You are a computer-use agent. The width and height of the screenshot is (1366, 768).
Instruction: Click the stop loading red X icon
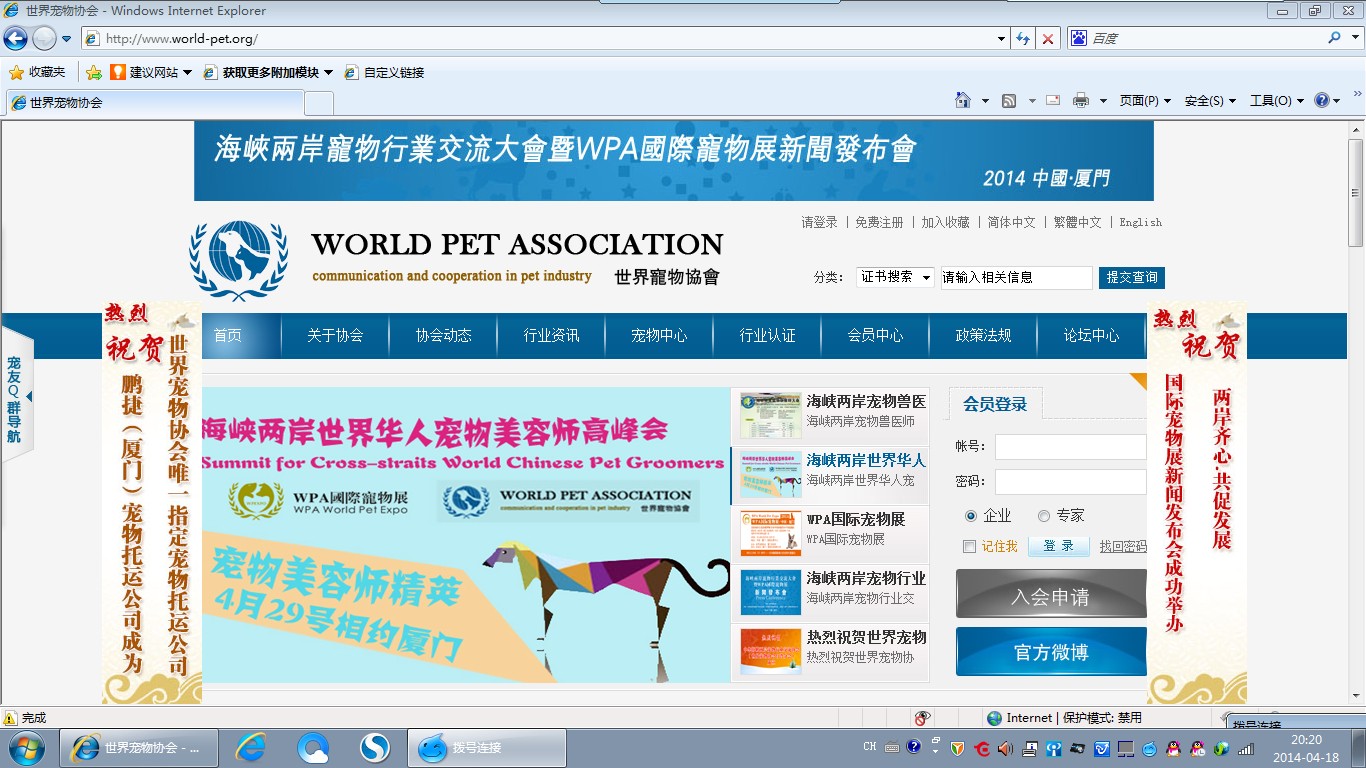1047,39
